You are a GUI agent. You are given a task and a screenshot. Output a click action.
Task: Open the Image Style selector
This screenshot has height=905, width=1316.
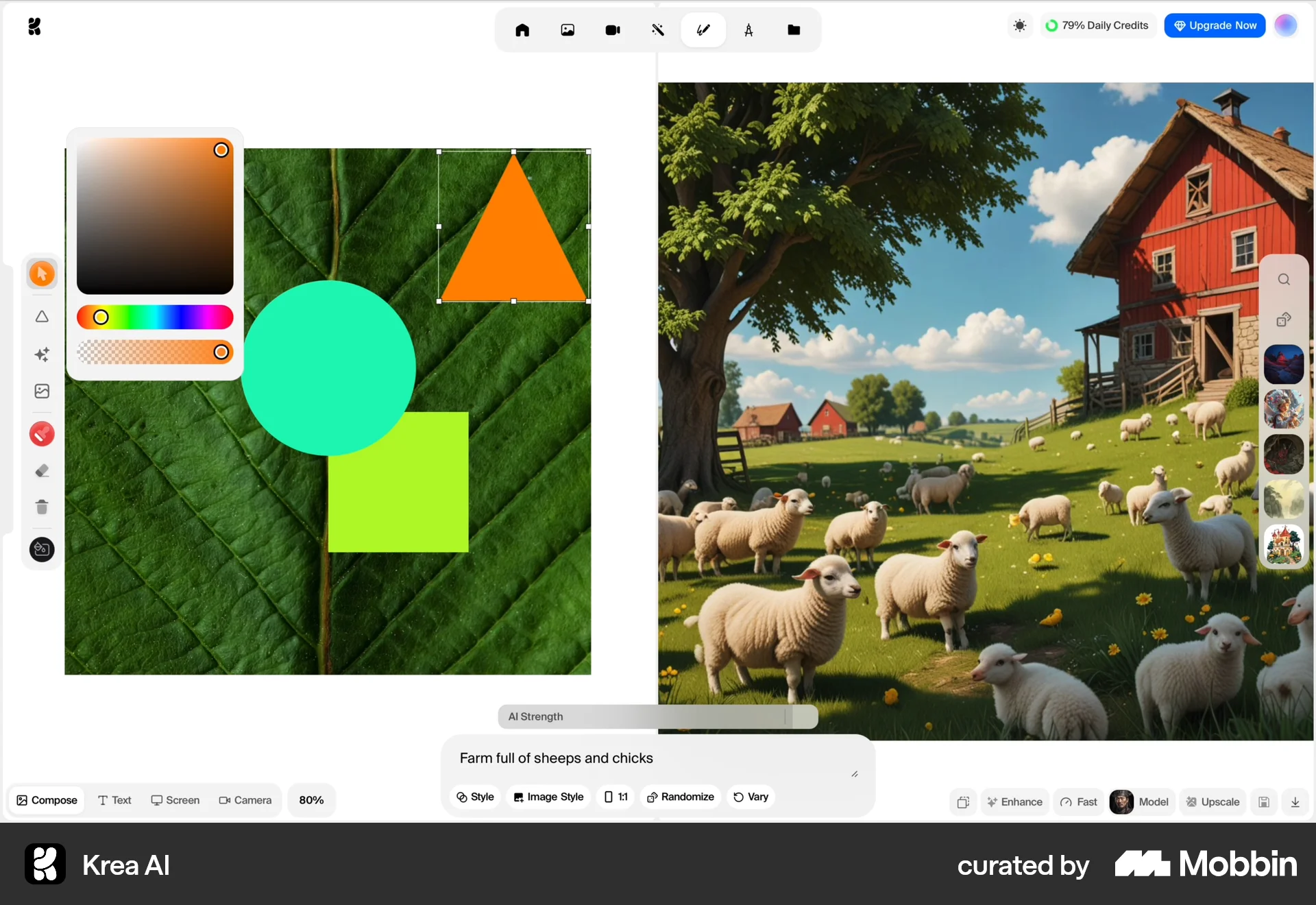pos(548,797)
